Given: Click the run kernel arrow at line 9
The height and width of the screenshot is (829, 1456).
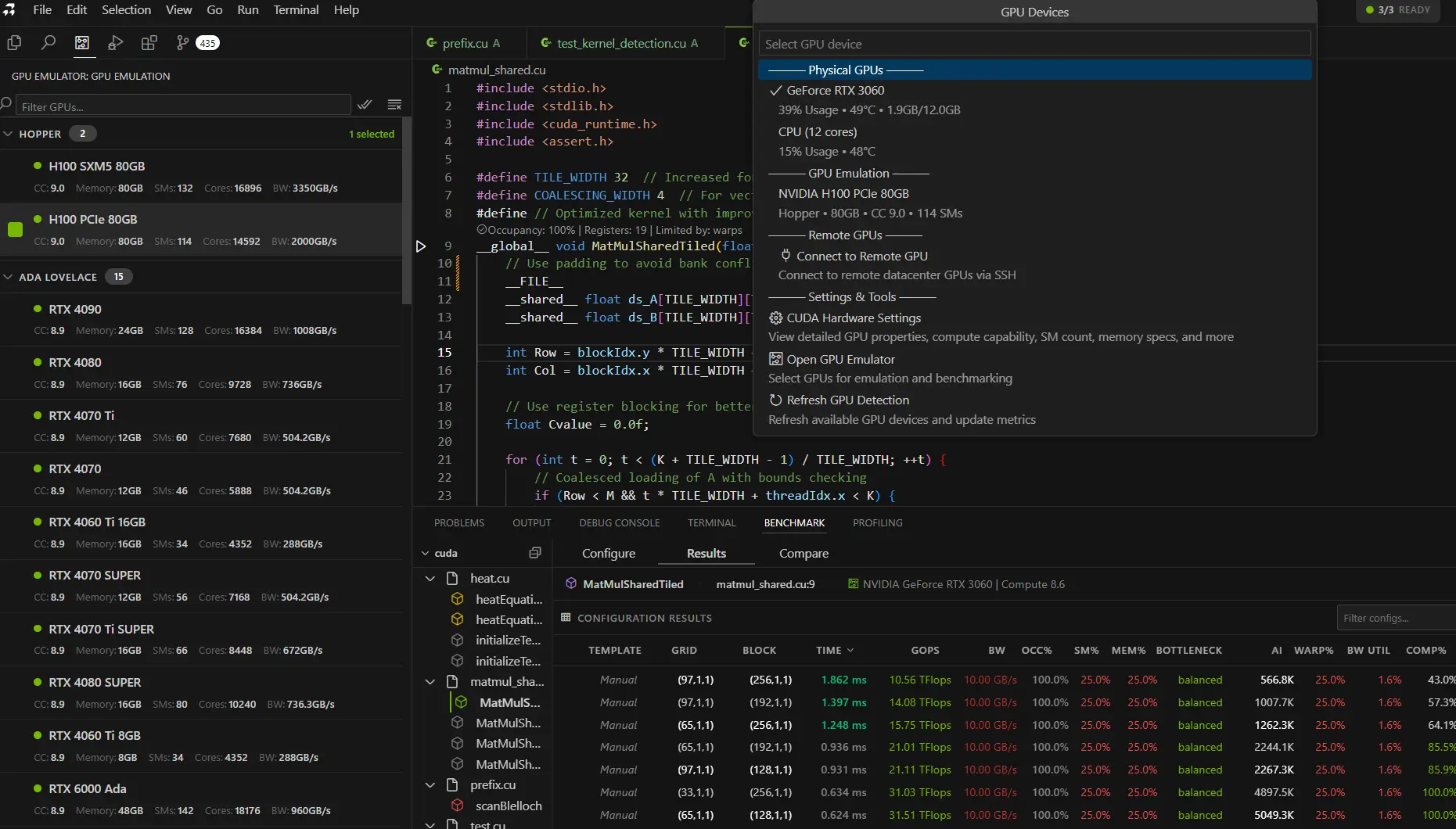Looking at the screenshot, I should [421, 246].
